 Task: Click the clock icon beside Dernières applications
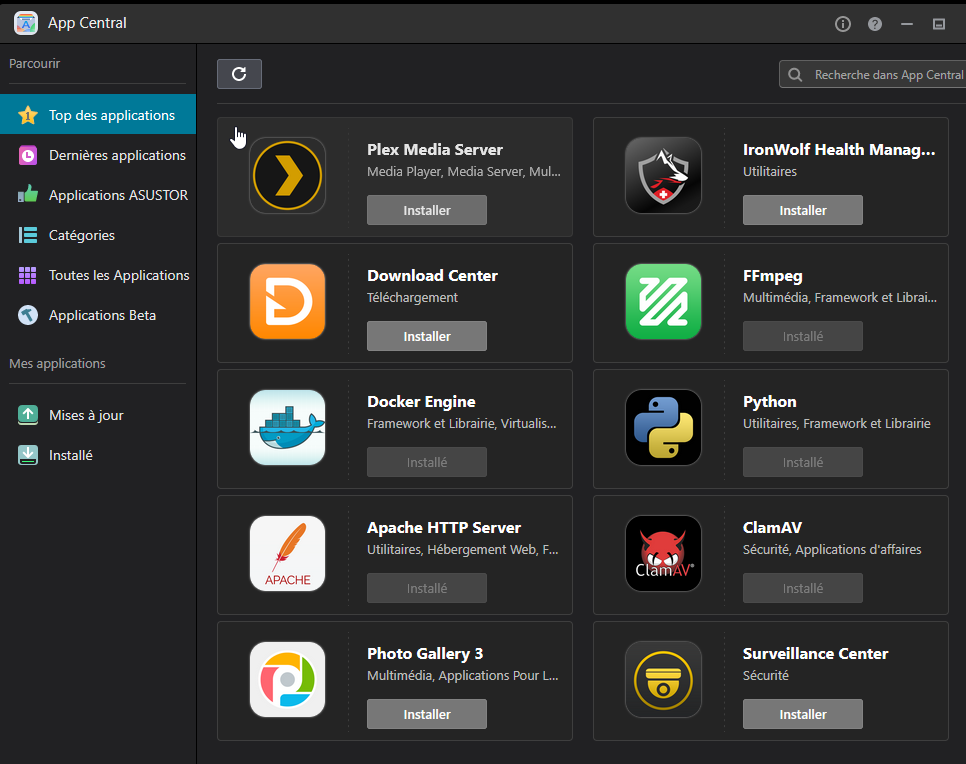tap(28, 155)
